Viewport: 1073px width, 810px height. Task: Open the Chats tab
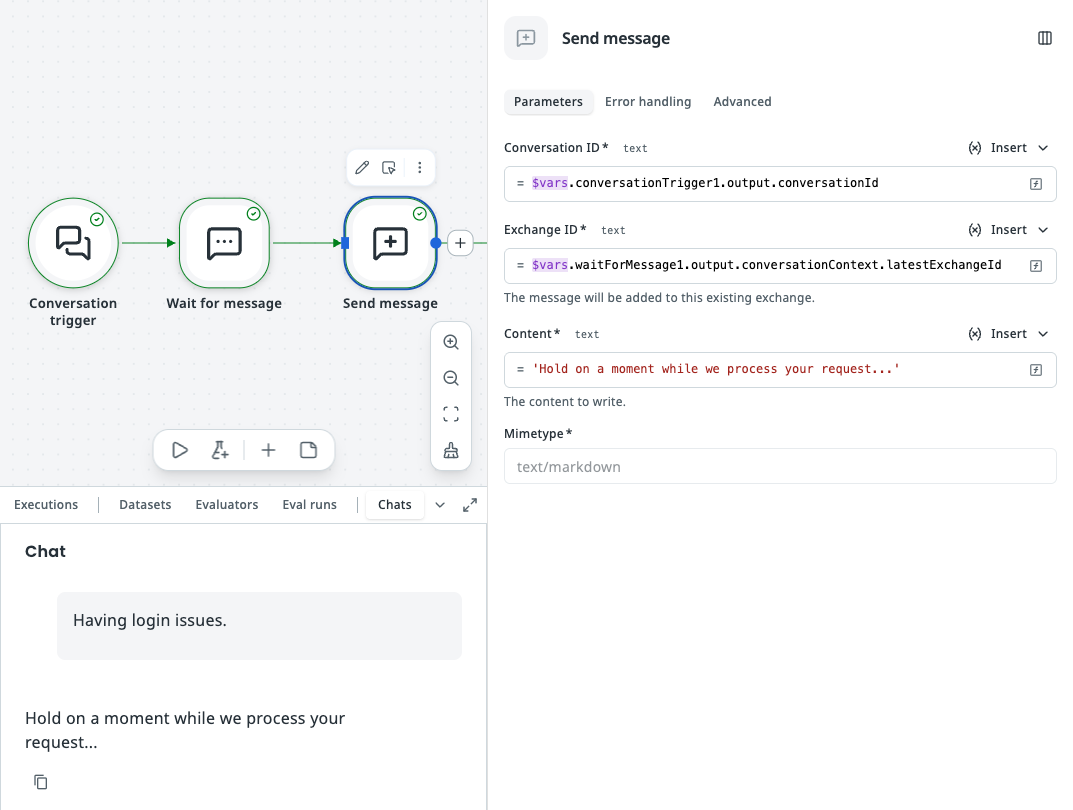(395, 505)
